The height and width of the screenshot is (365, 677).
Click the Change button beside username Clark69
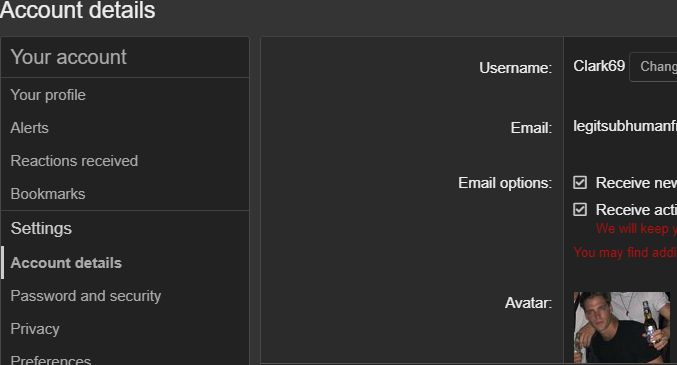coord(653,67)
